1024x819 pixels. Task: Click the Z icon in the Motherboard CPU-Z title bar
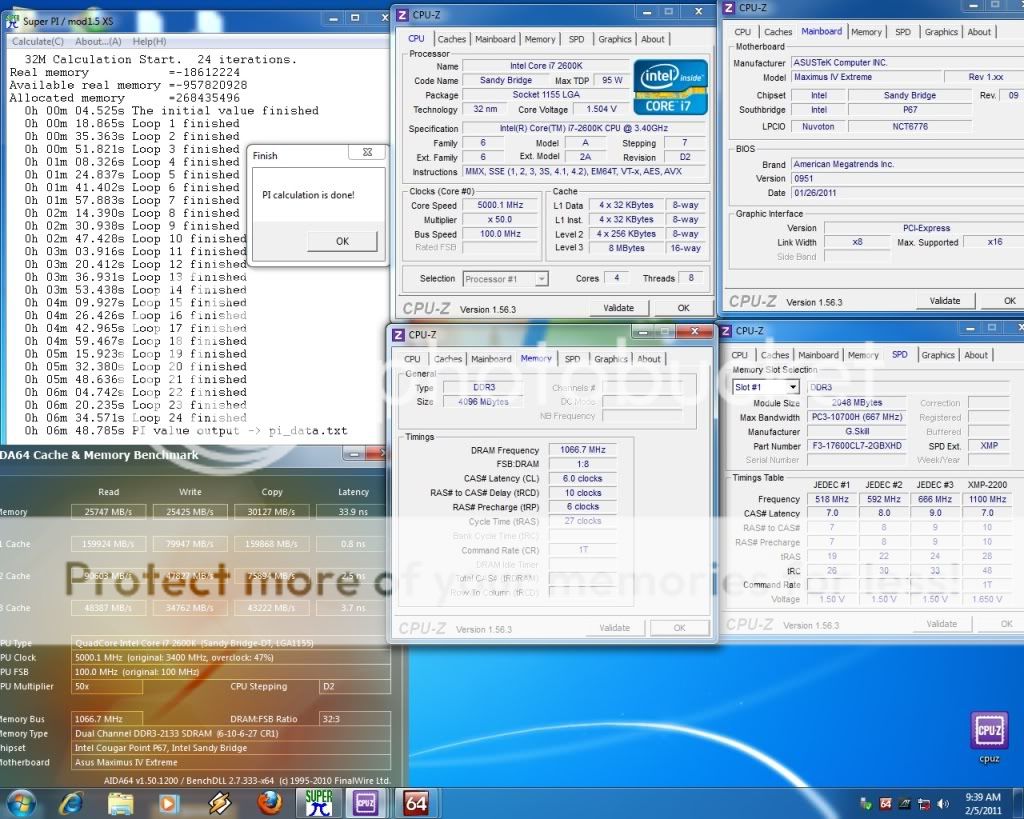[729, 8]
